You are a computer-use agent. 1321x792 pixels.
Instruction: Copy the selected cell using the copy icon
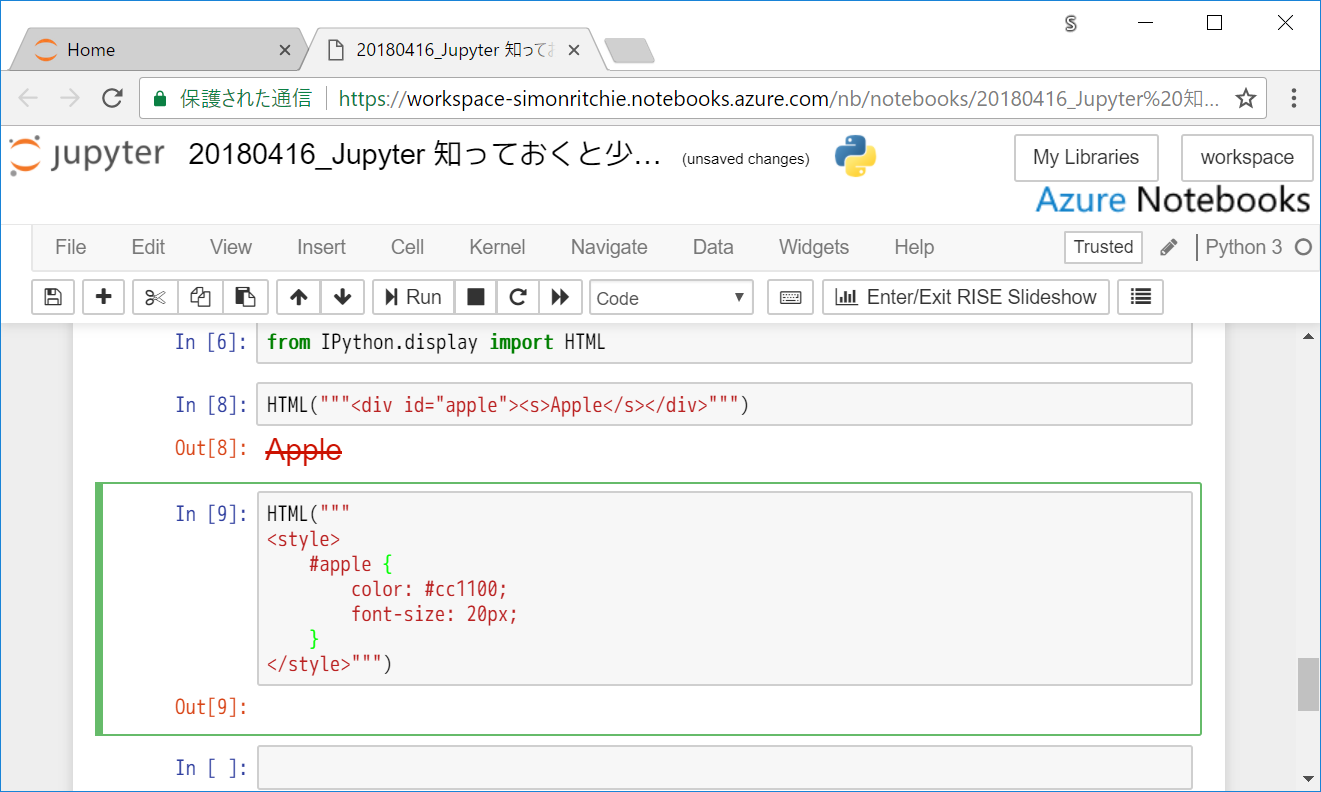tap(199, 296)
